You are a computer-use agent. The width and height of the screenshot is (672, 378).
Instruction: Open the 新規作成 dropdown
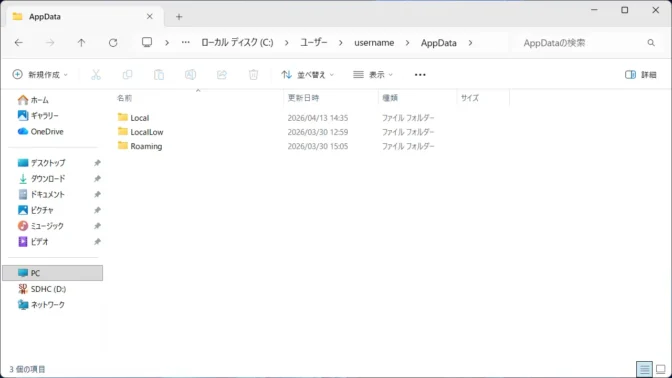point(40,75)
